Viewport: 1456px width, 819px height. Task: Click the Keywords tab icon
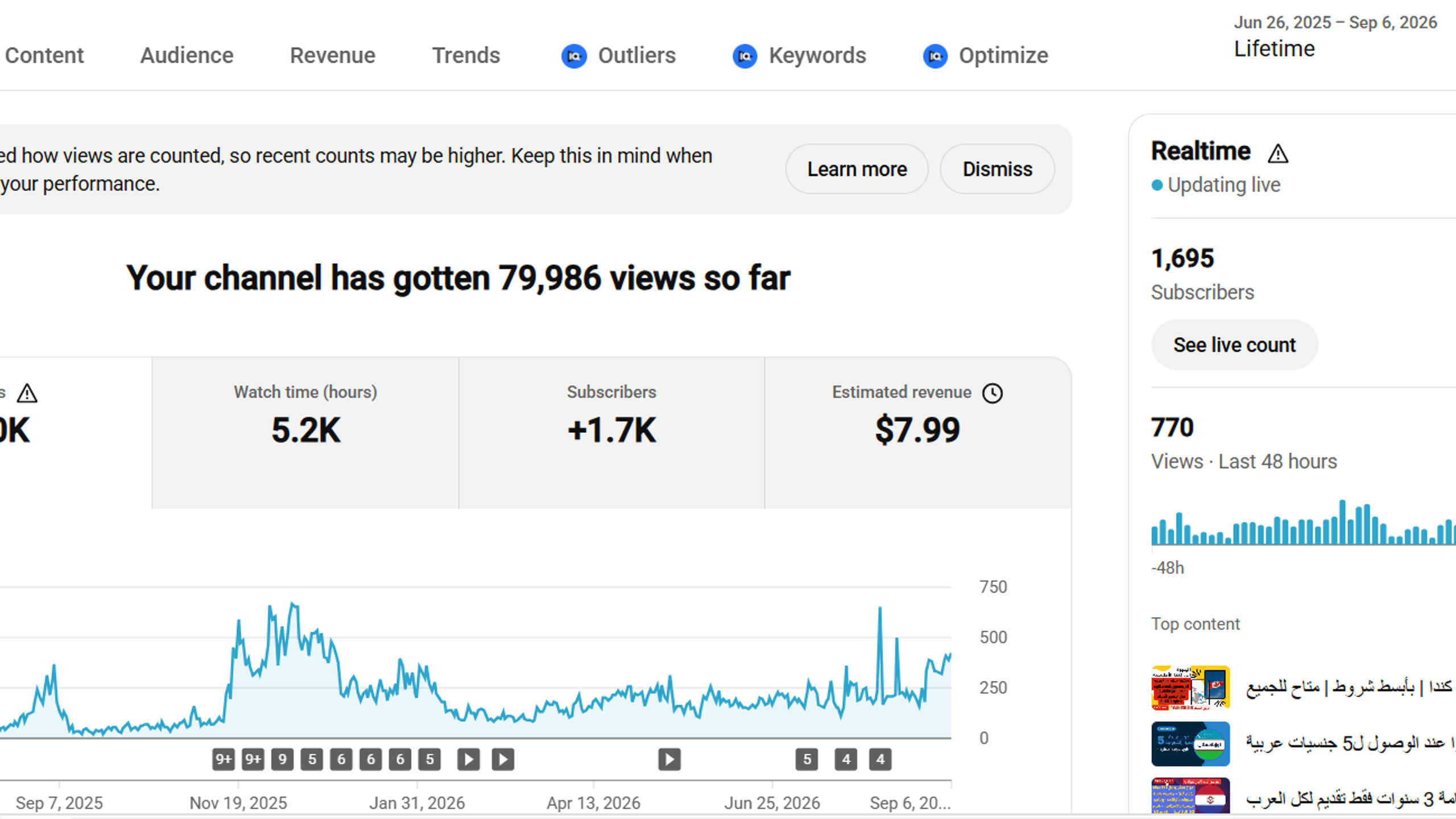744,56
